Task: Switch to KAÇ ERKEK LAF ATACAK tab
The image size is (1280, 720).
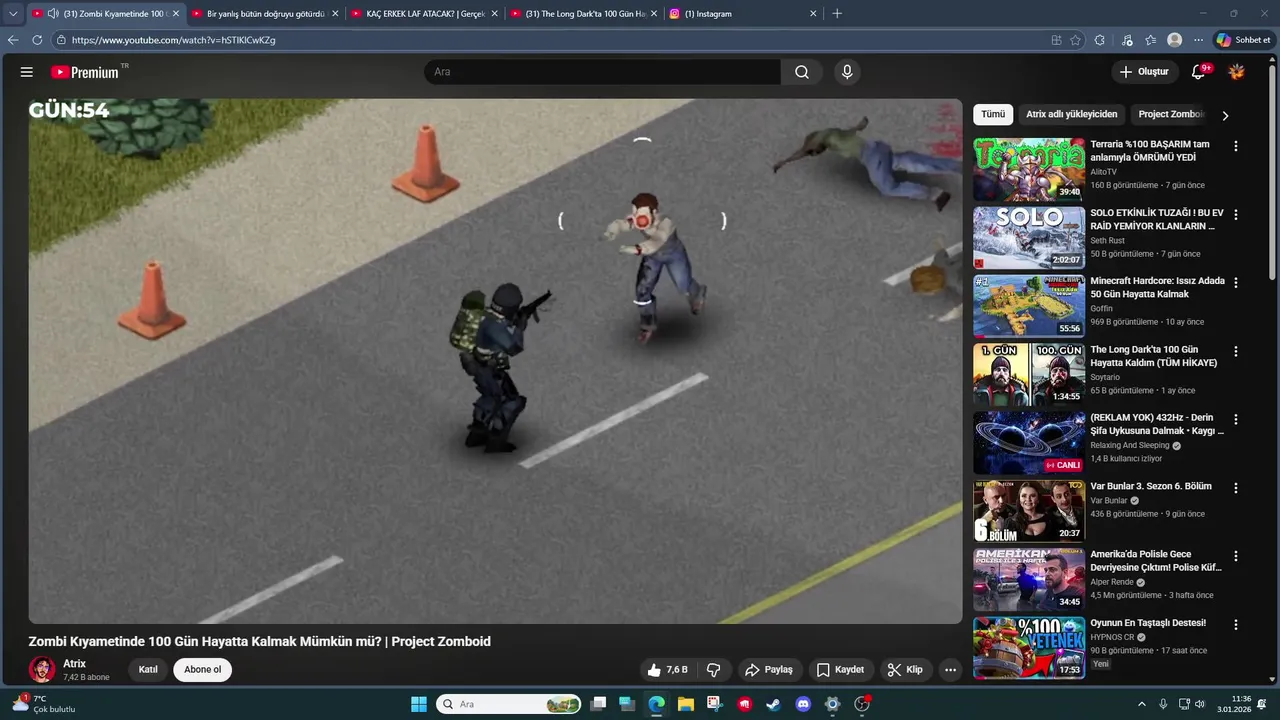Action: (425, 14)
